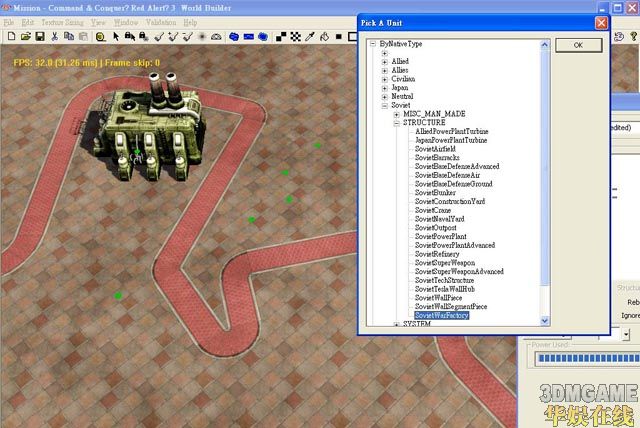Viewport: 640px width, 428px height.
Task: Select SovietBunker entry
Action: pyautogui.click(x=435, y=193)
